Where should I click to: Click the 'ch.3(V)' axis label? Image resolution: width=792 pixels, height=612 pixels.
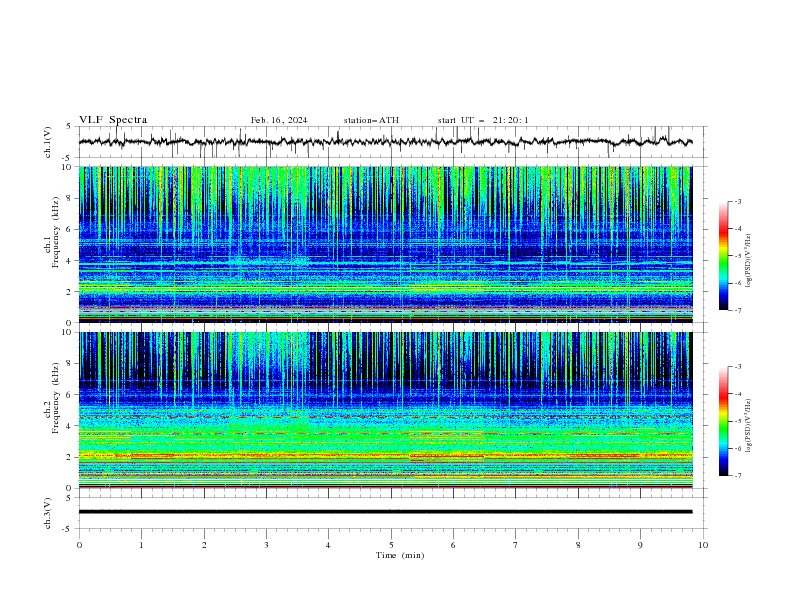click(x=48, y=513)
